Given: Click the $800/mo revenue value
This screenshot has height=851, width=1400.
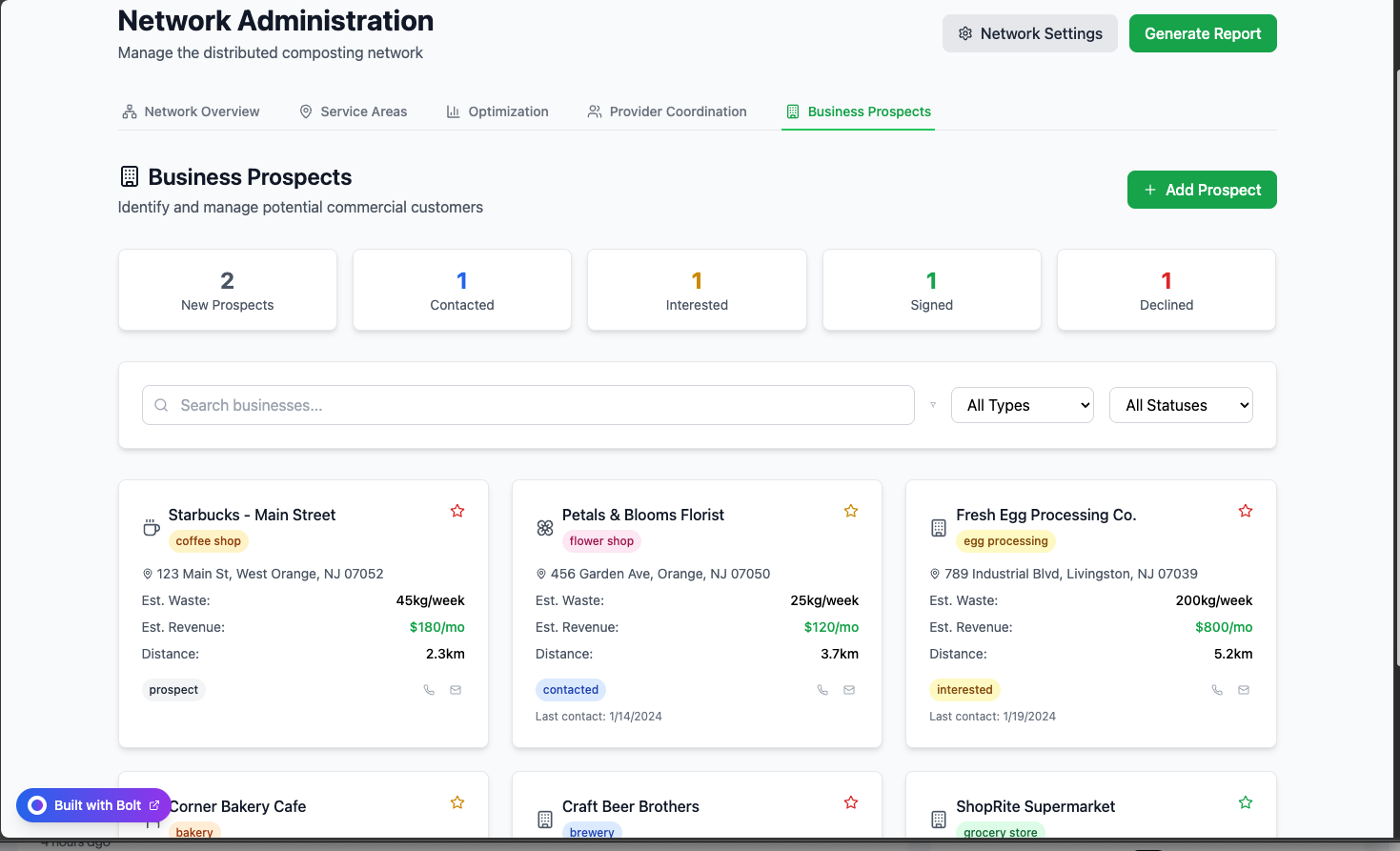Looking at the screenshot, I should [1224, 627].
